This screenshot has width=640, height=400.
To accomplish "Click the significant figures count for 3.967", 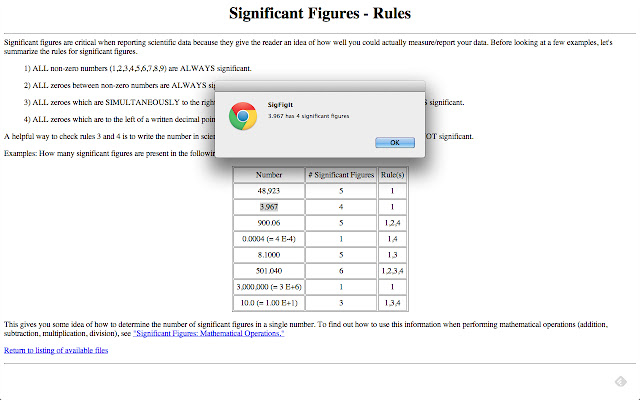I will pyautogui.click(x=341, y=207).
